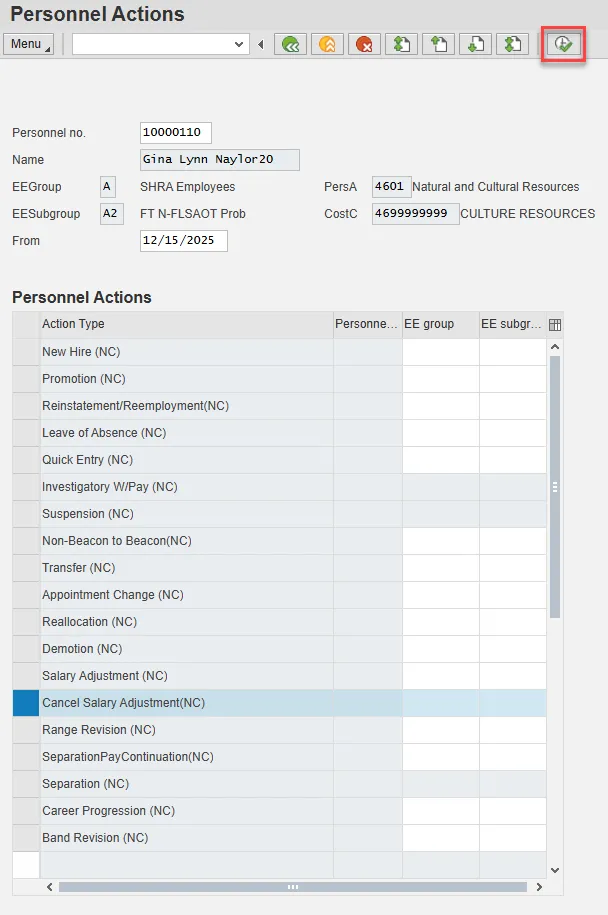Viewport: 608px width, 915px height.
Task: Open the command field dropdown arrow
Action: coord(239,44)
